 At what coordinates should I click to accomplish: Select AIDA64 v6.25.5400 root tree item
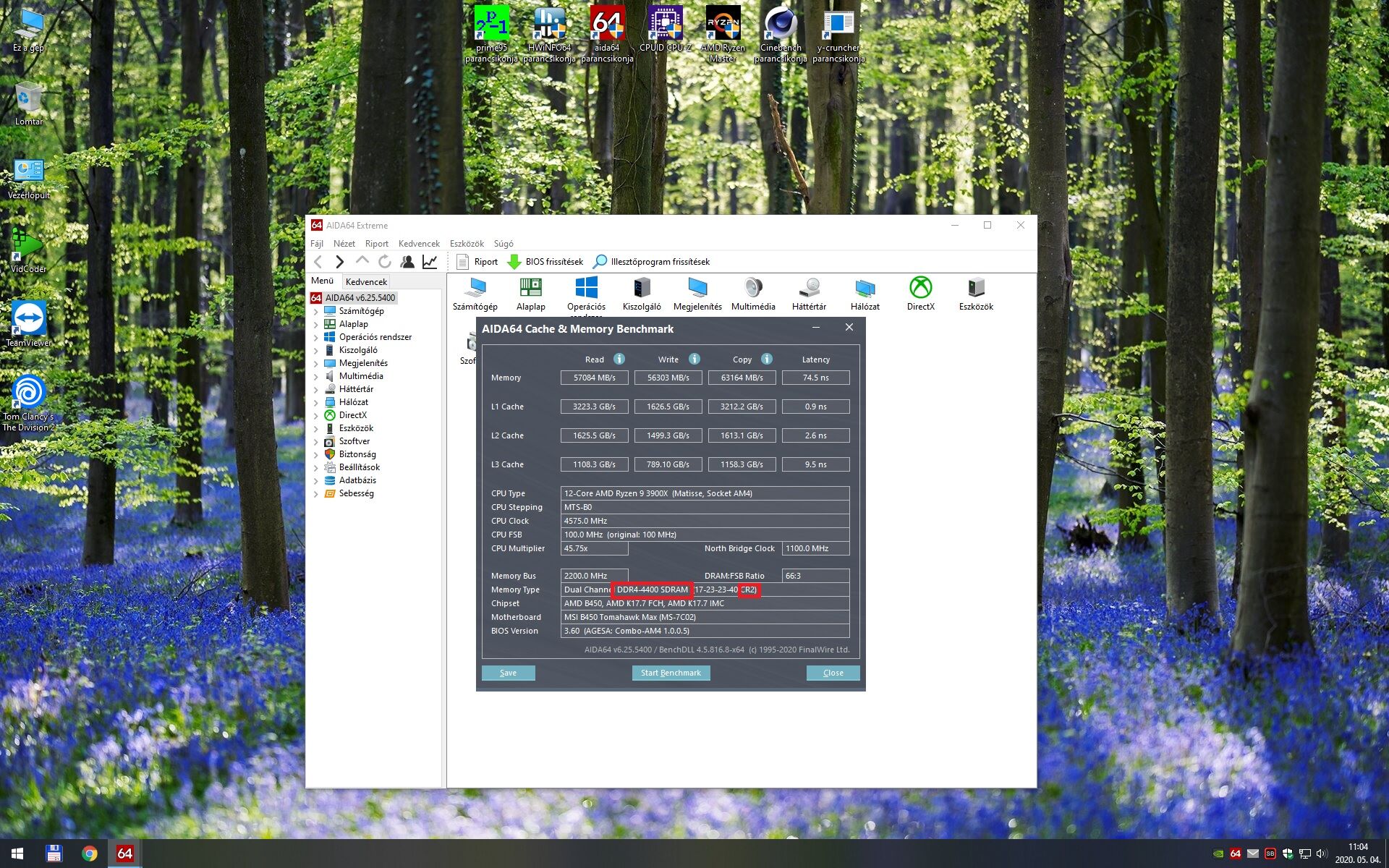click(x=354, y=298)
